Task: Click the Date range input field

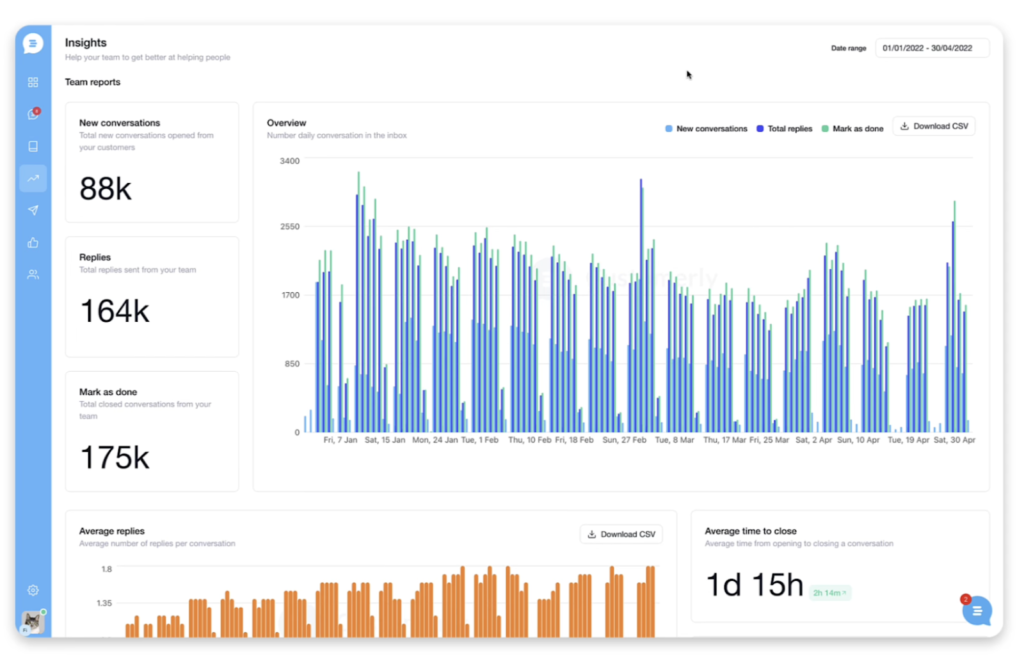Action: 932,48
